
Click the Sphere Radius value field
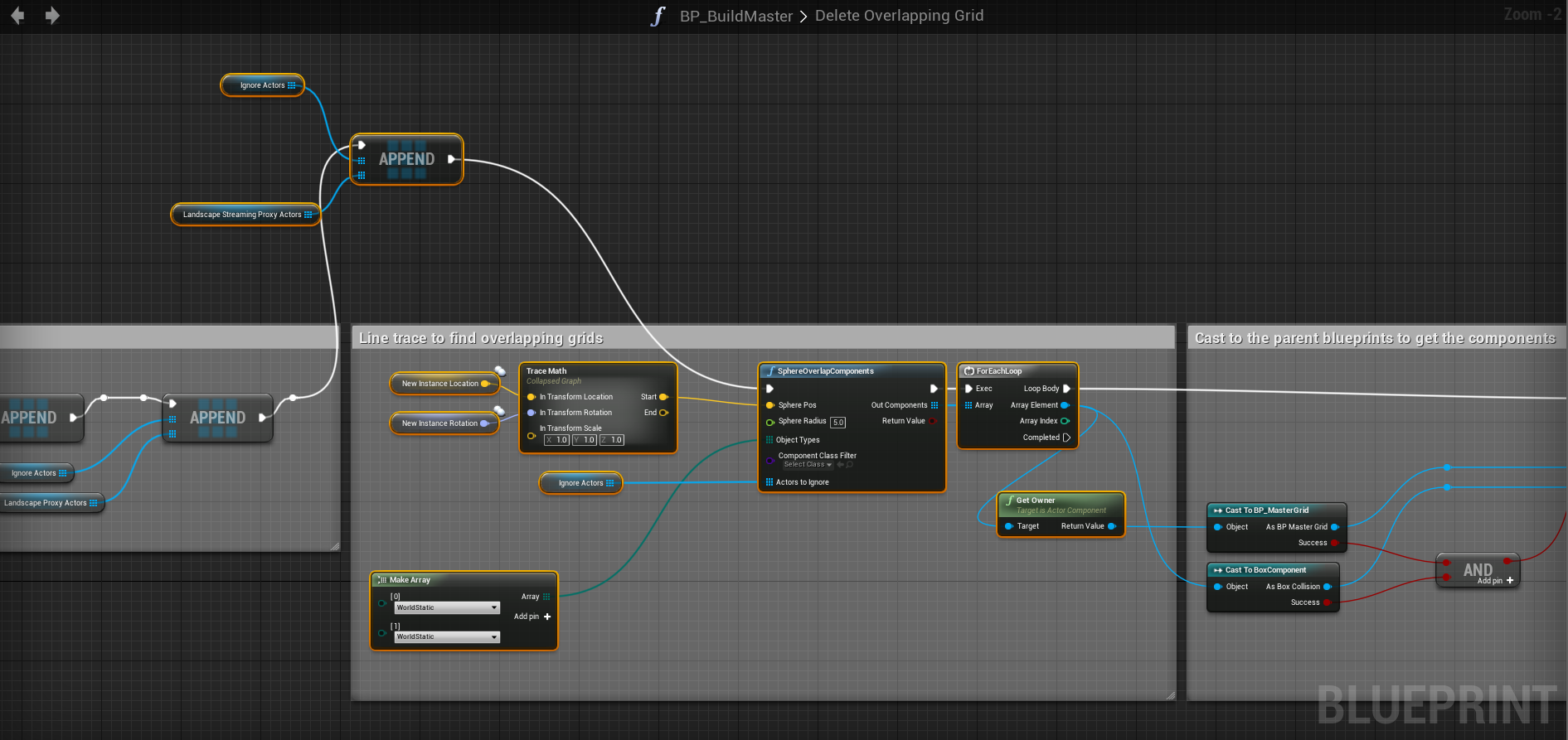tap(837, 423)
